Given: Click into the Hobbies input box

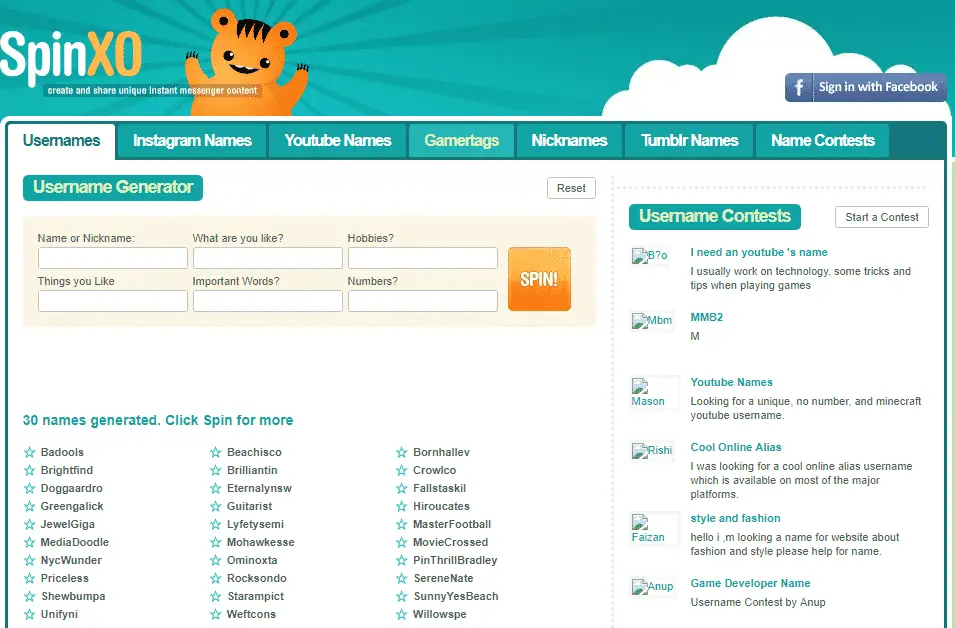Looking at the screenshot, I should 422,258.
